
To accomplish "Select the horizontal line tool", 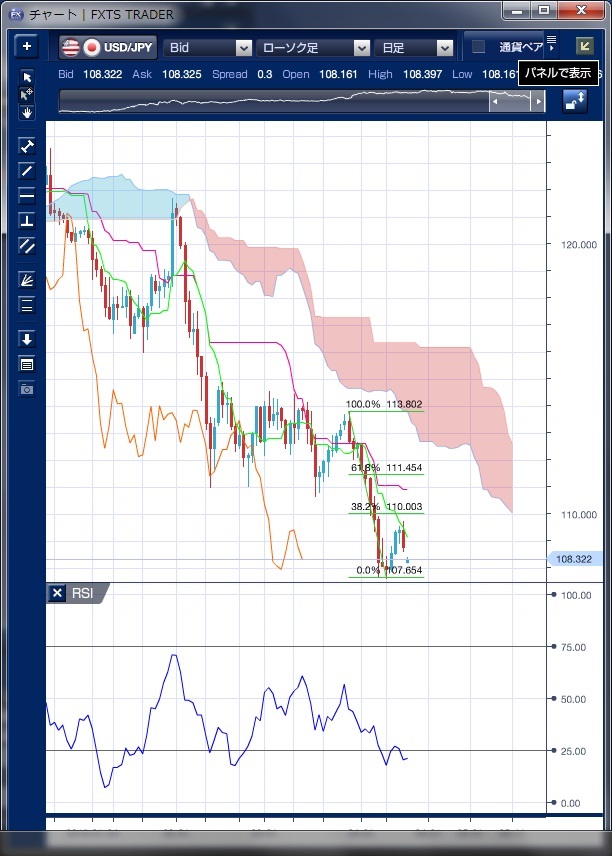I will pos(27,195).
